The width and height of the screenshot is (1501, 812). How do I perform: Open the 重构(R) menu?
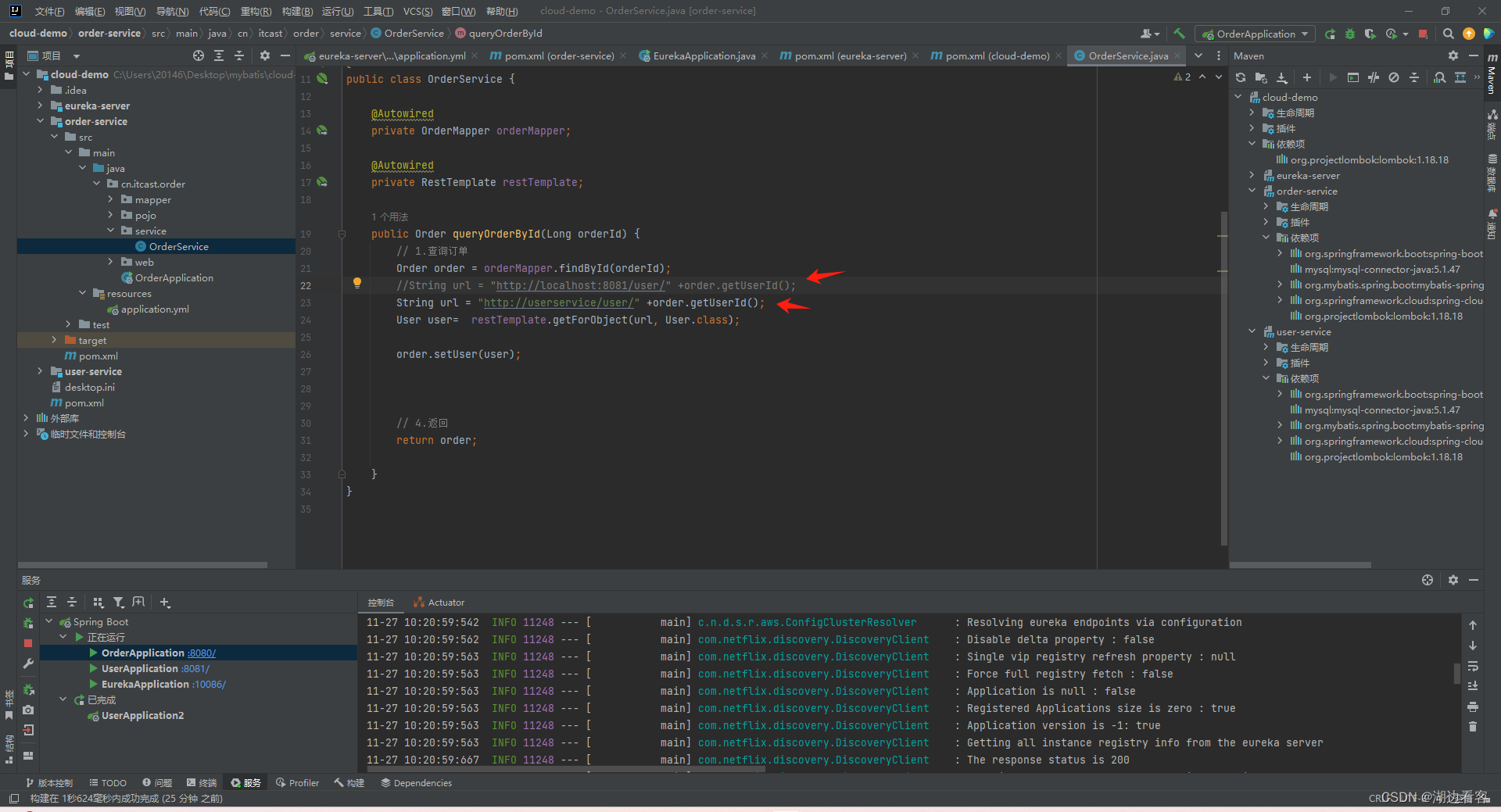[256, 11]
